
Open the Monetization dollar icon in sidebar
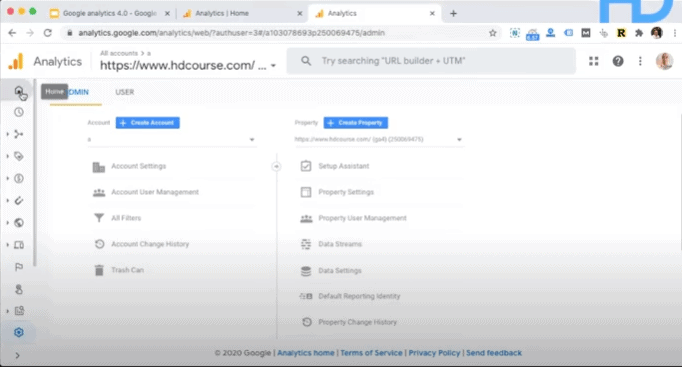tap(19, 178)
